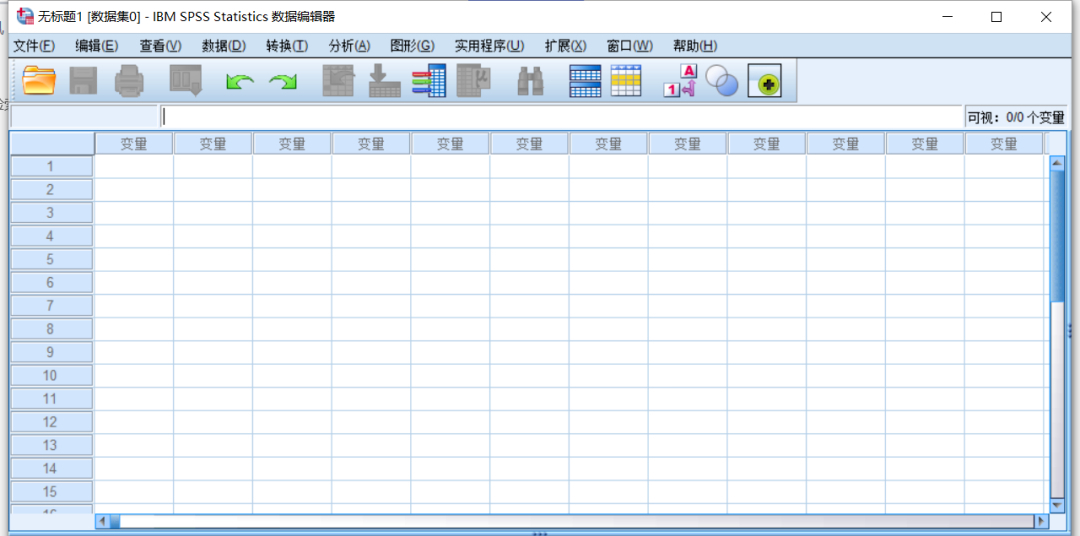Open the 扩展(X) menu
This screenshot has height=536, width=1080.
(x=565, y=46)
